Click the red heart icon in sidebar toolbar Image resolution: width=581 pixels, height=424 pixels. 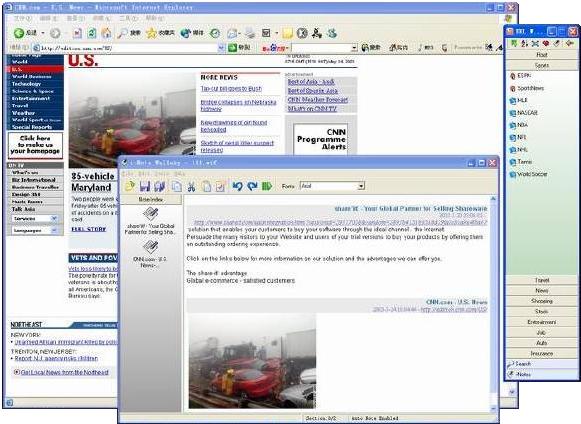pos(545,44)
